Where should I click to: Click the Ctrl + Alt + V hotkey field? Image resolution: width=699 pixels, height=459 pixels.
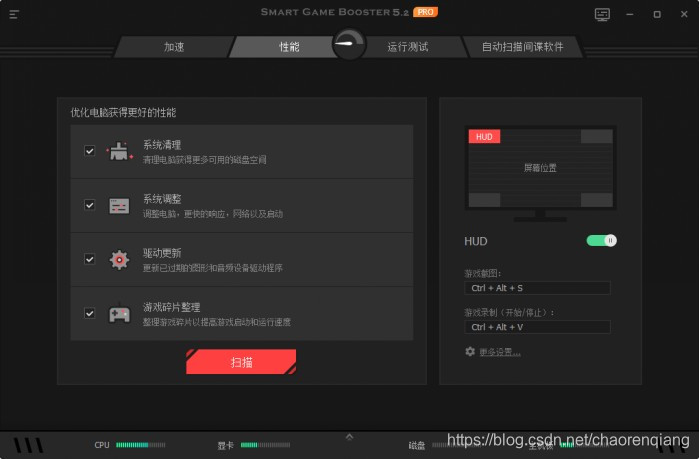pyautogui.click(x=537, y=327)
